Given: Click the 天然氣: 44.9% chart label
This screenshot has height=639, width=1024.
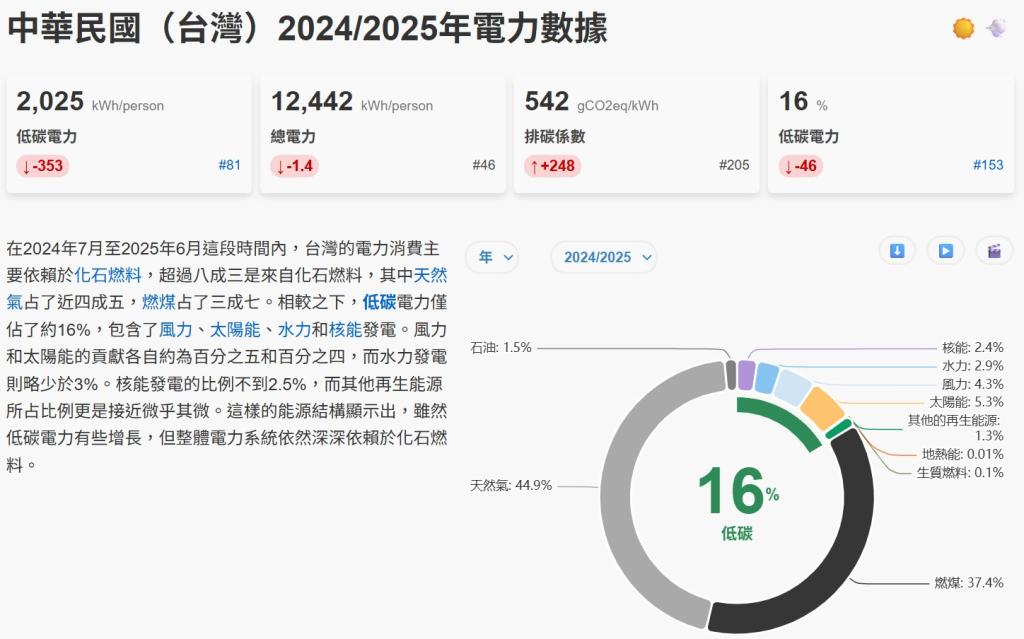Looking at the screenshot, I should [x=511, y=486].
